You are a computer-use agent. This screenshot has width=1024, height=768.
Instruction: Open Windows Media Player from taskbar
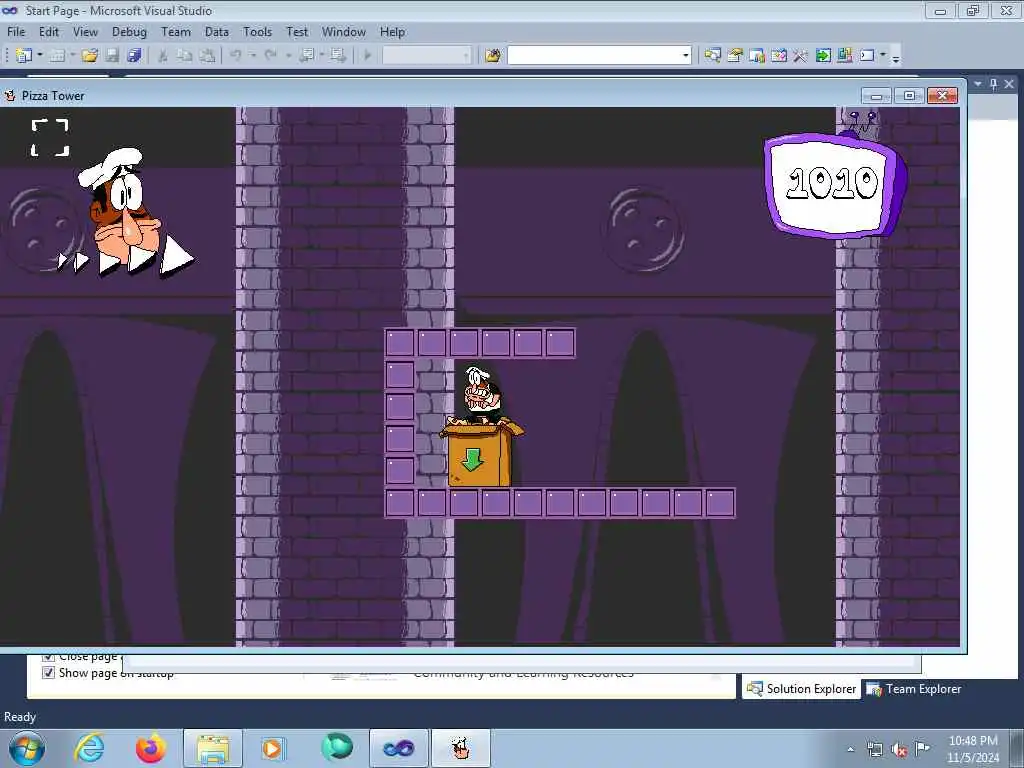[272, 748]
